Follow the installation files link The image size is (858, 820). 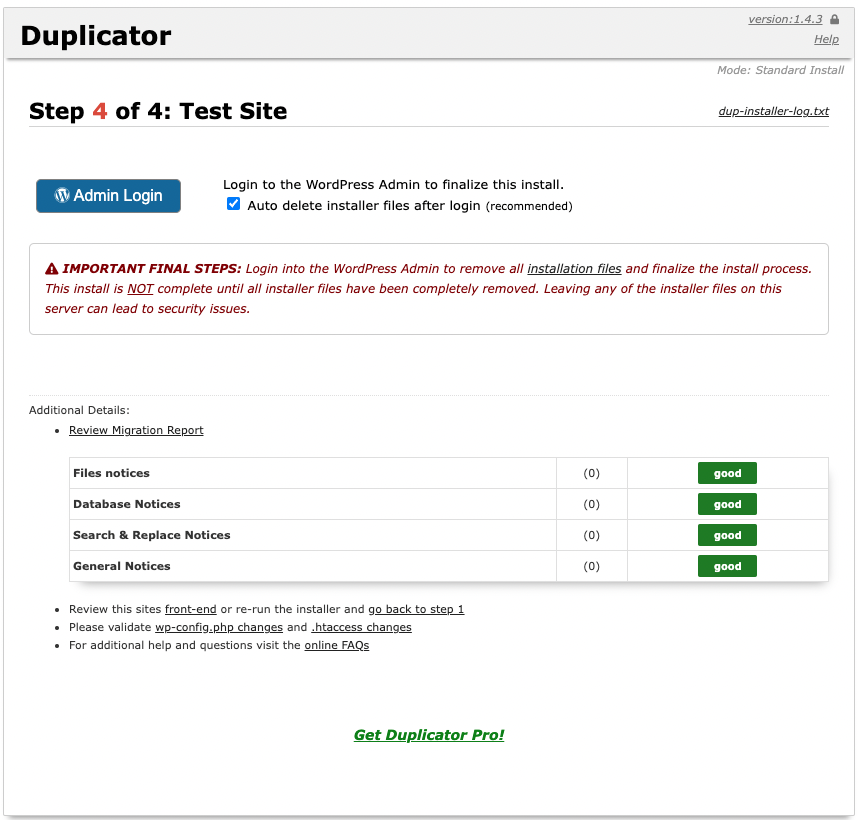click(x=574, y=269)
